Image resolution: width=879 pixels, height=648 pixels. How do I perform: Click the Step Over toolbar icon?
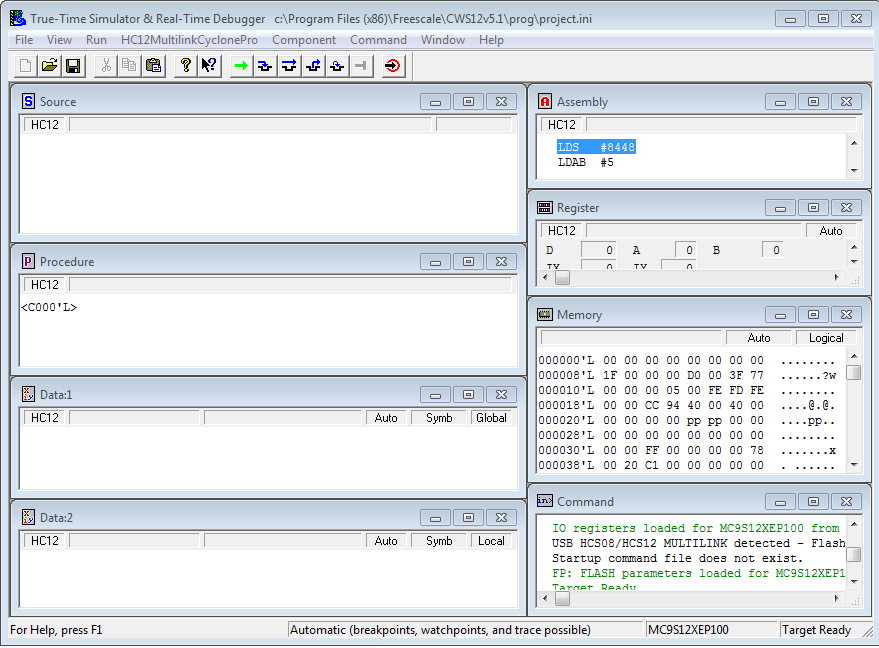pyautogui.click(x=289, y=66)
